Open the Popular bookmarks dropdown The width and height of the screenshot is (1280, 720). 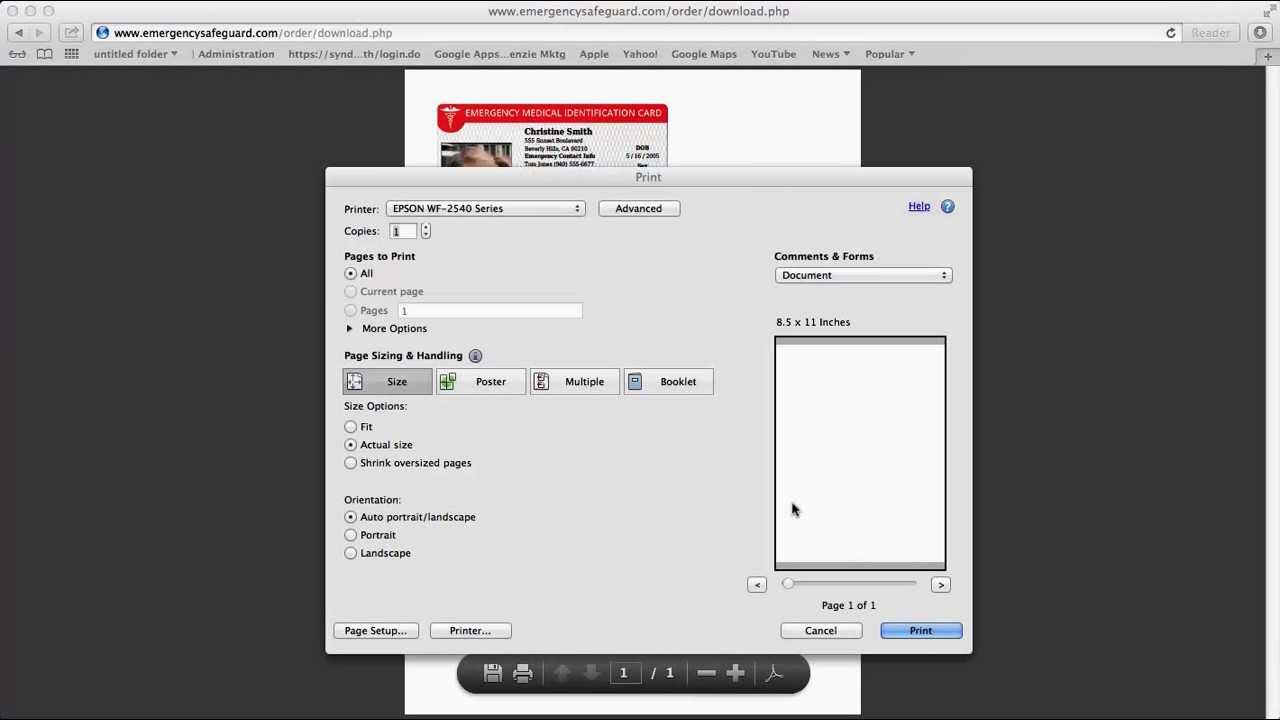click(889, 54)
